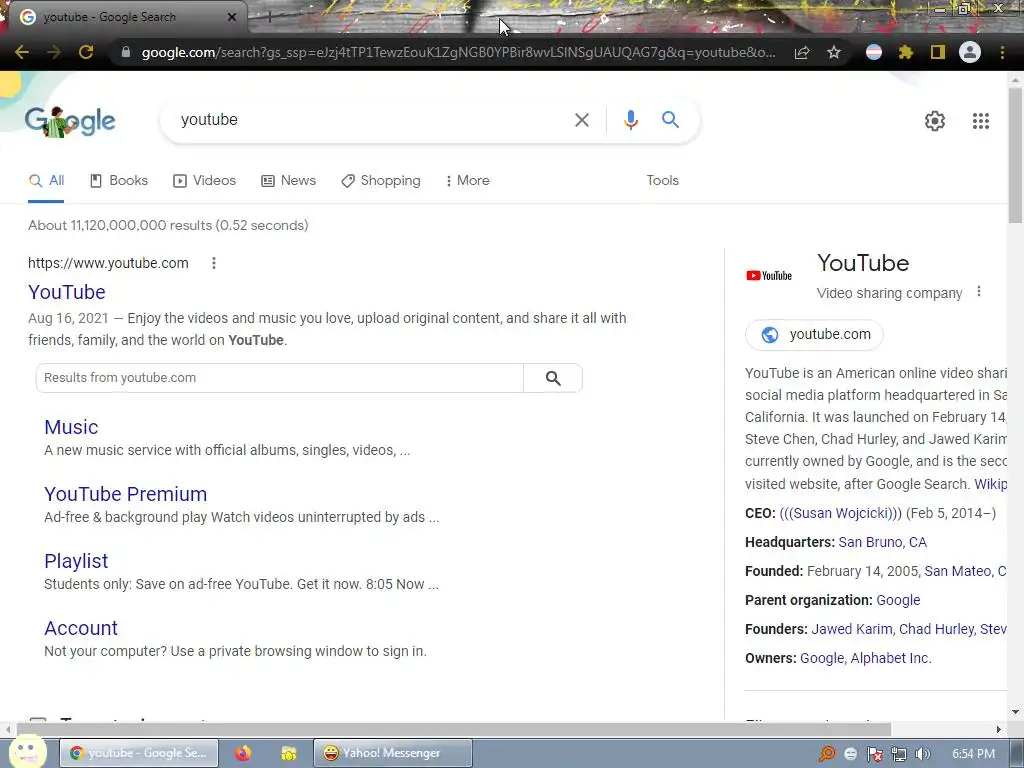
Task: Click the padlock site info icon
Action: [126, 52]
